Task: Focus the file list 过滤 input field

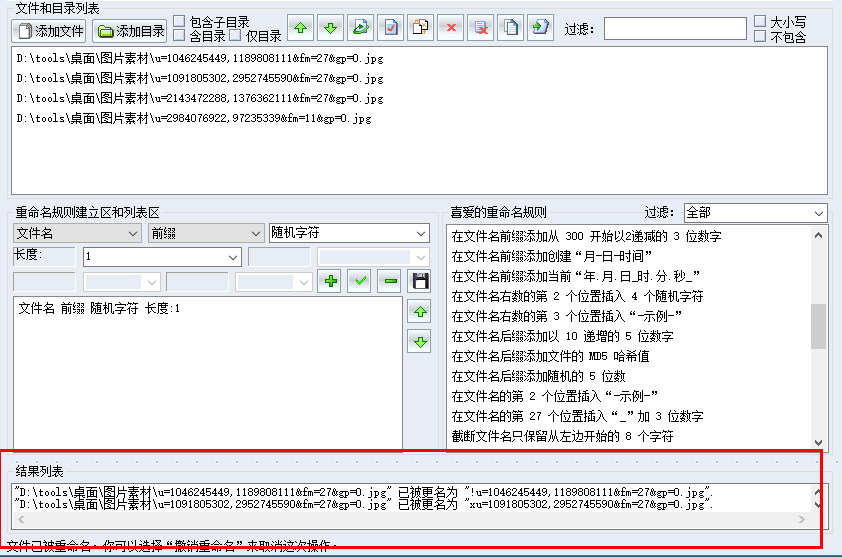Action: 675,28
